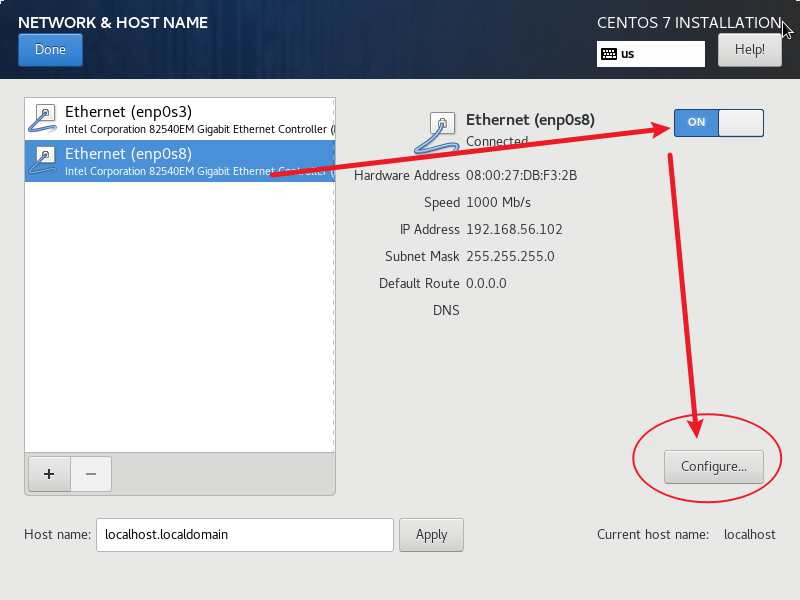Add a network device with plus button

[x=49, y=474]
